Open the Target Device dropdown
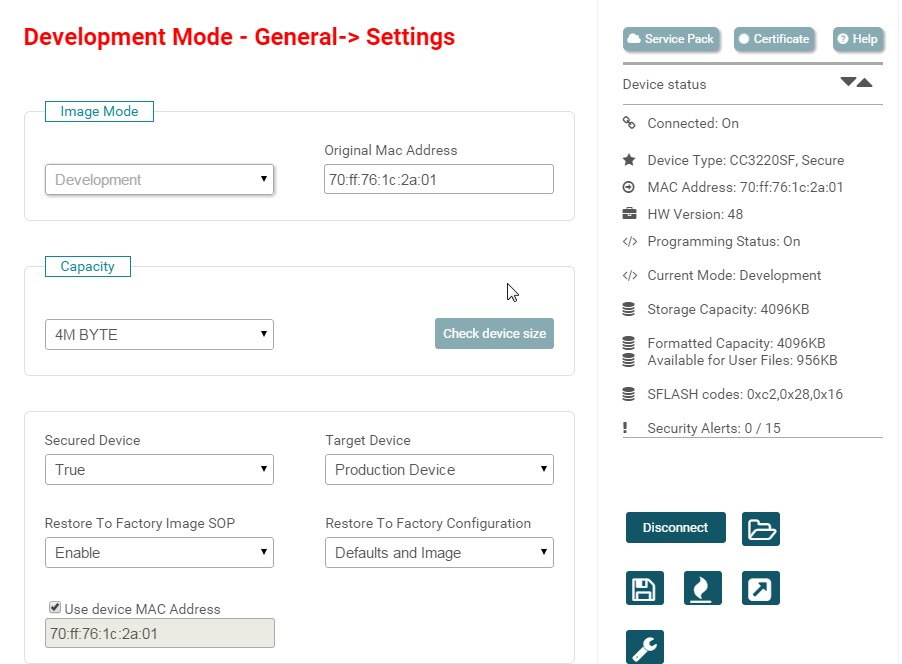Image resolution: width=902 pixels, height=664 pixels. coord(439,470)
